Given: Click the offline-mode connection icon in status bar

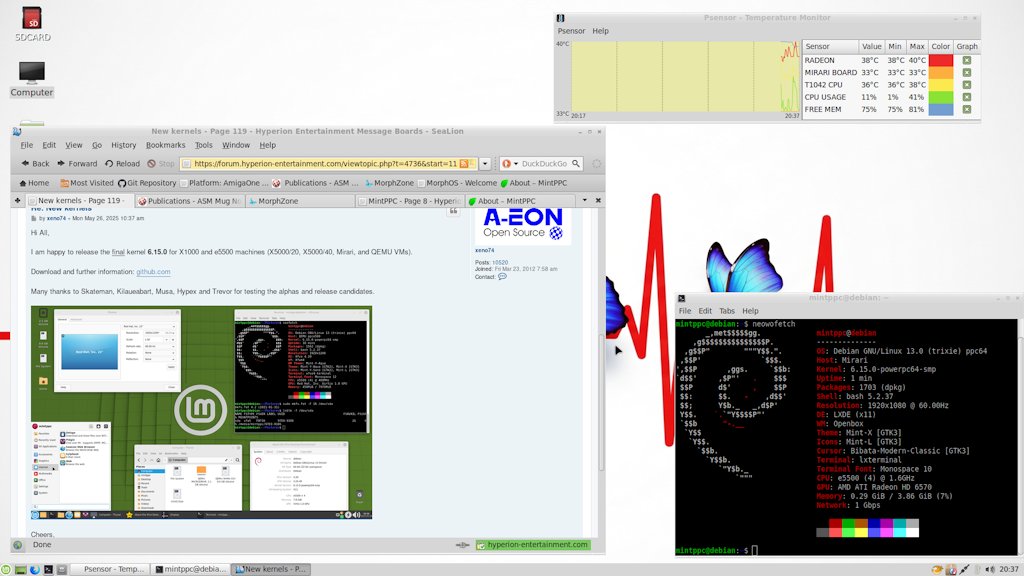Looking at the screenshot, I should point(462,545).
